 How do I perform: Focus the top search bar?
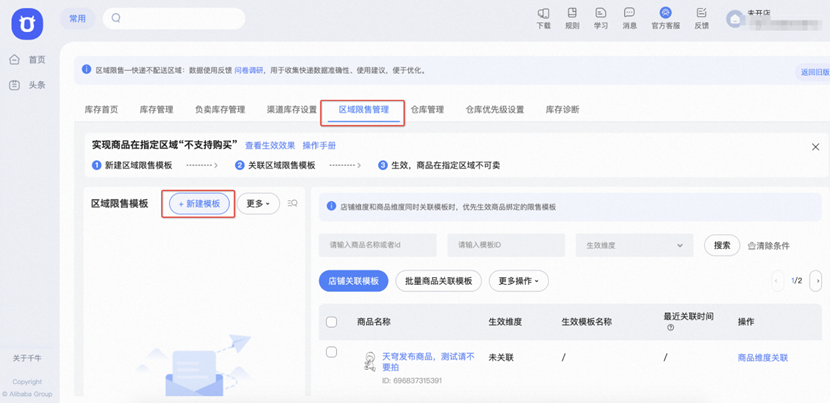coord(174,19)
